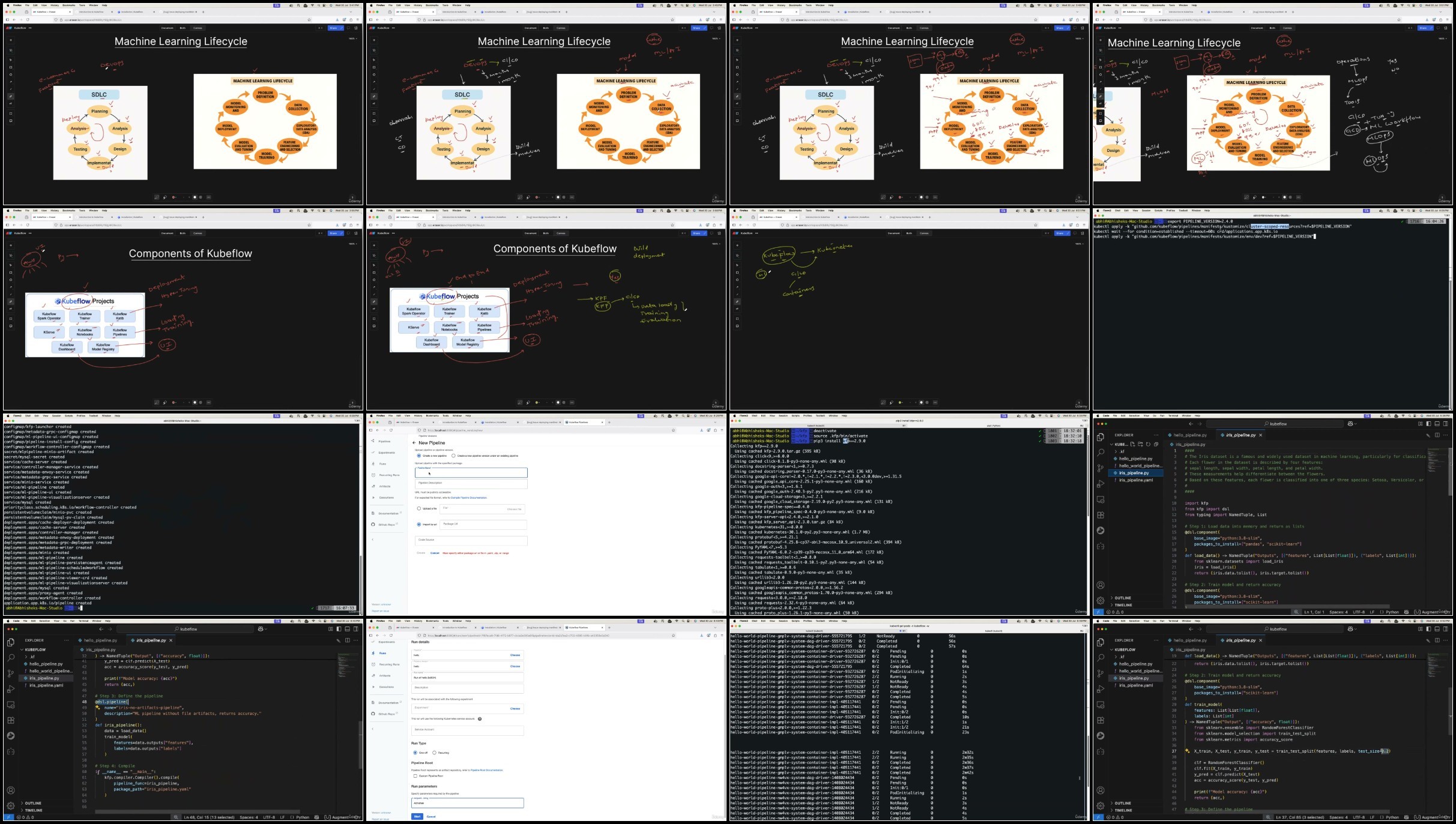
Task: Select the Upload a file radio option
Action: pos(419,508)
